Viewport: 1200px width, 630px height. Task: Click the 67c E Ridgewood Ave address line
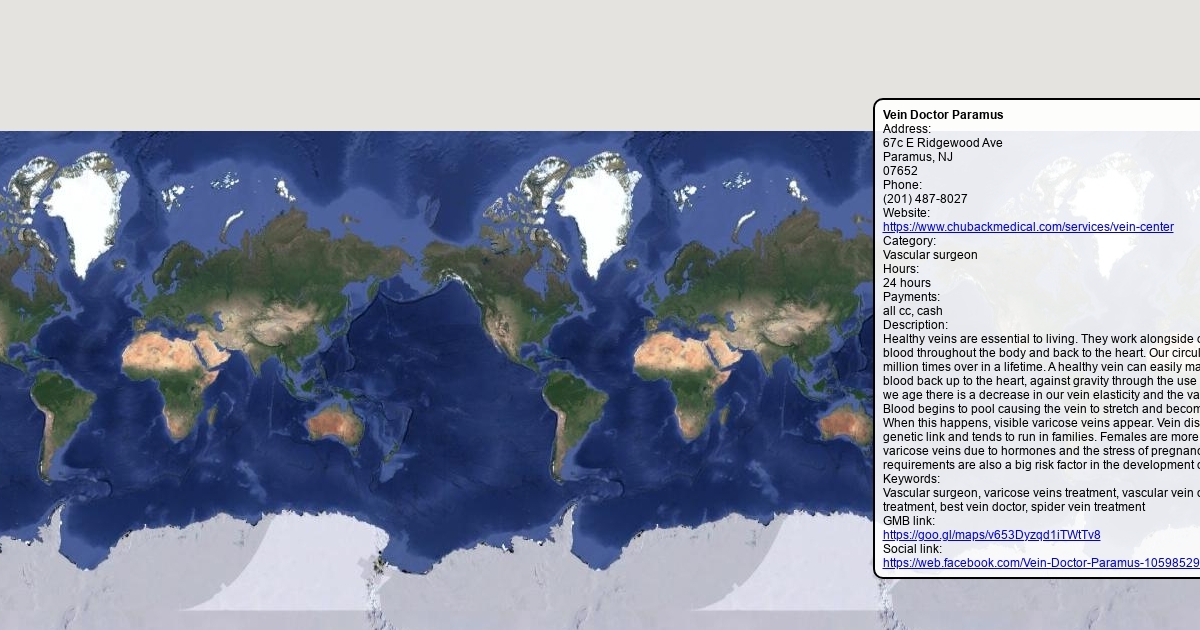[942, 143]
